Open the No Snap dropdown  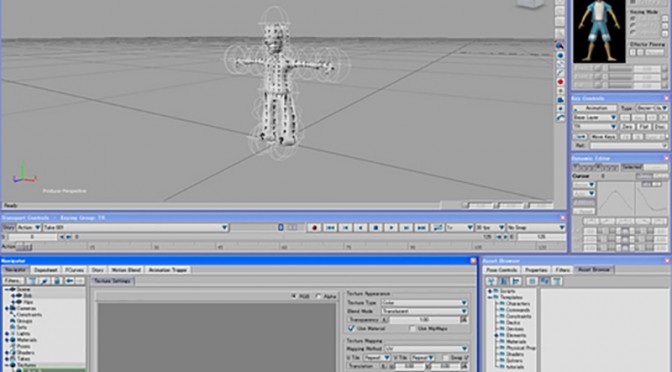(536, 228)
